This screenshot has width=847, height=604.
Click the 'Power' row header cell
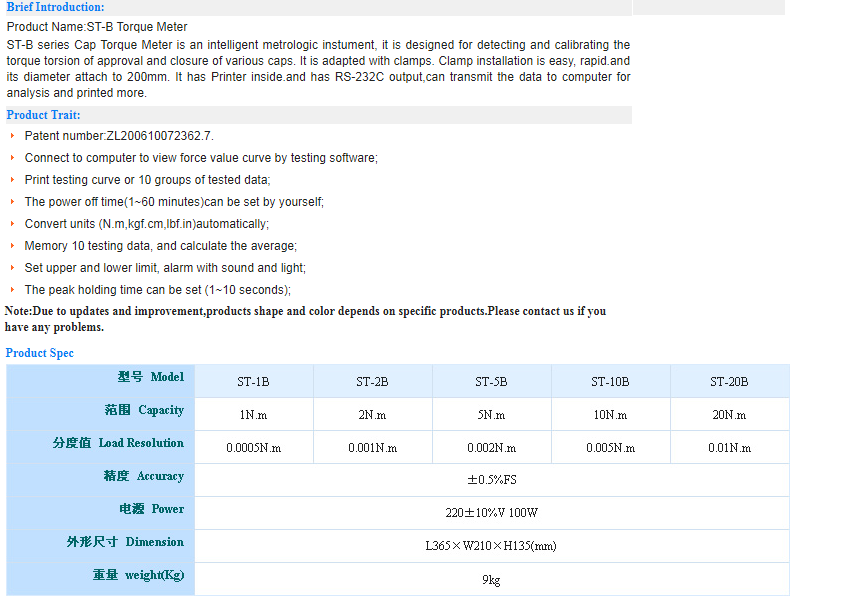click(x=100, y=513)
